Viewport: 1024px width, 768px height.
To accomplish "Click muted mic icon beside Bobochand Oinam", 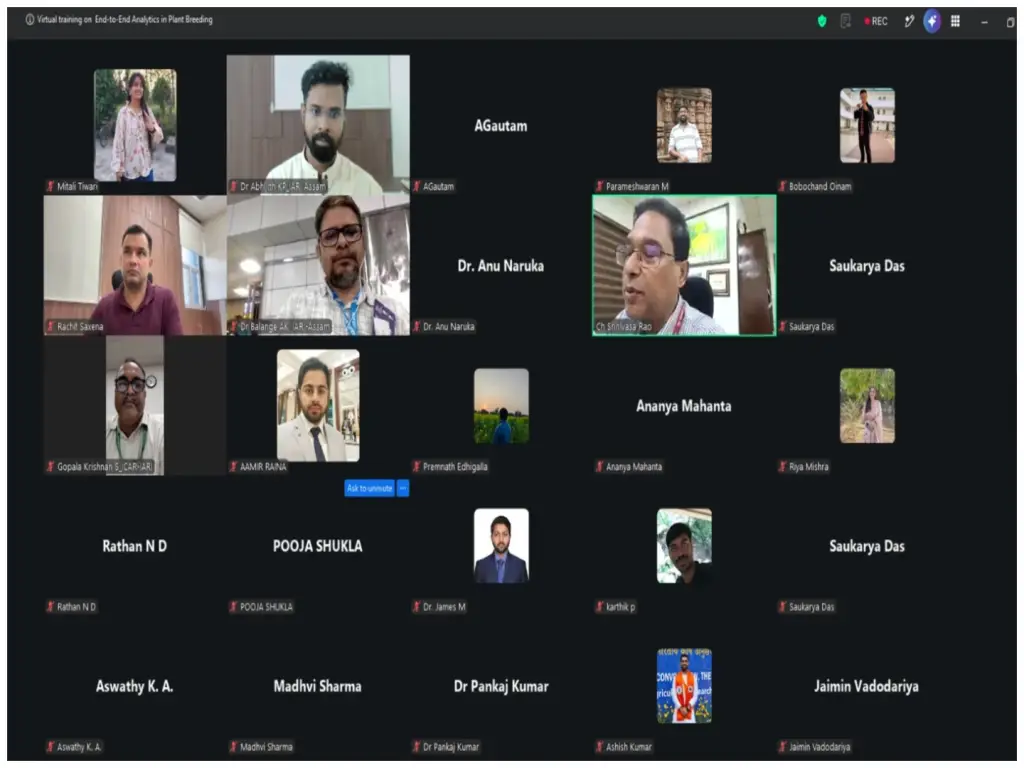I will (782, 186).
